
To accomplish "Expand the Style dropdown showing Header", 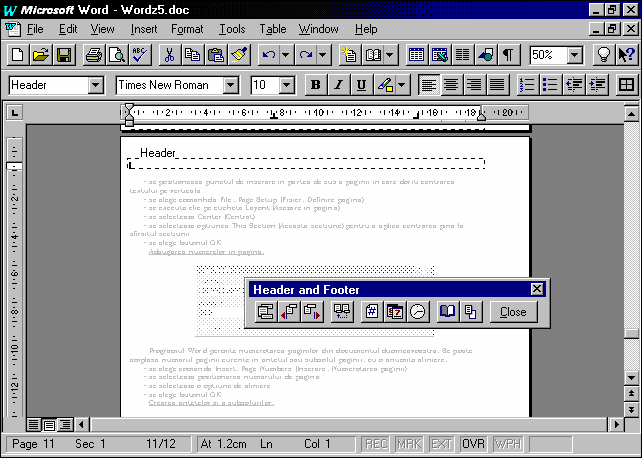I will click(96, 85).
